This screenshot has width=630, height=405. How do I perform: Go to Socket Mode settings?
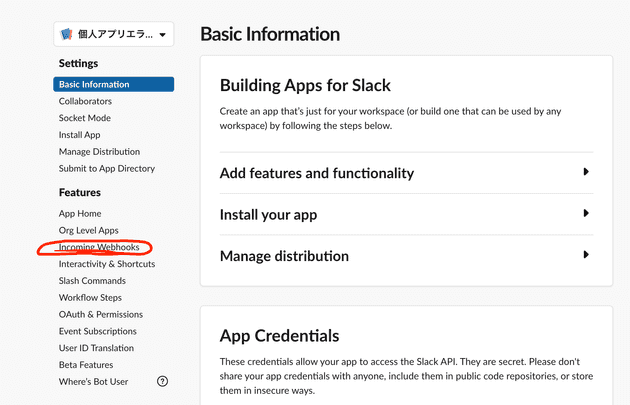point(85,118)
